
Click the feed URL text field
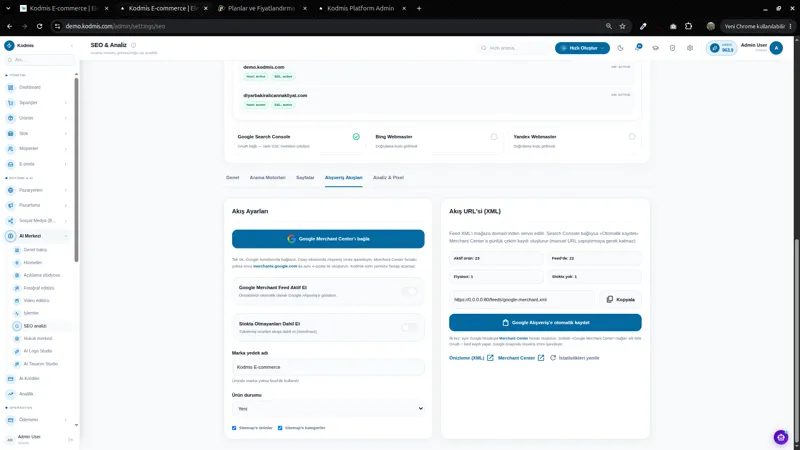[x=521, y=299]
